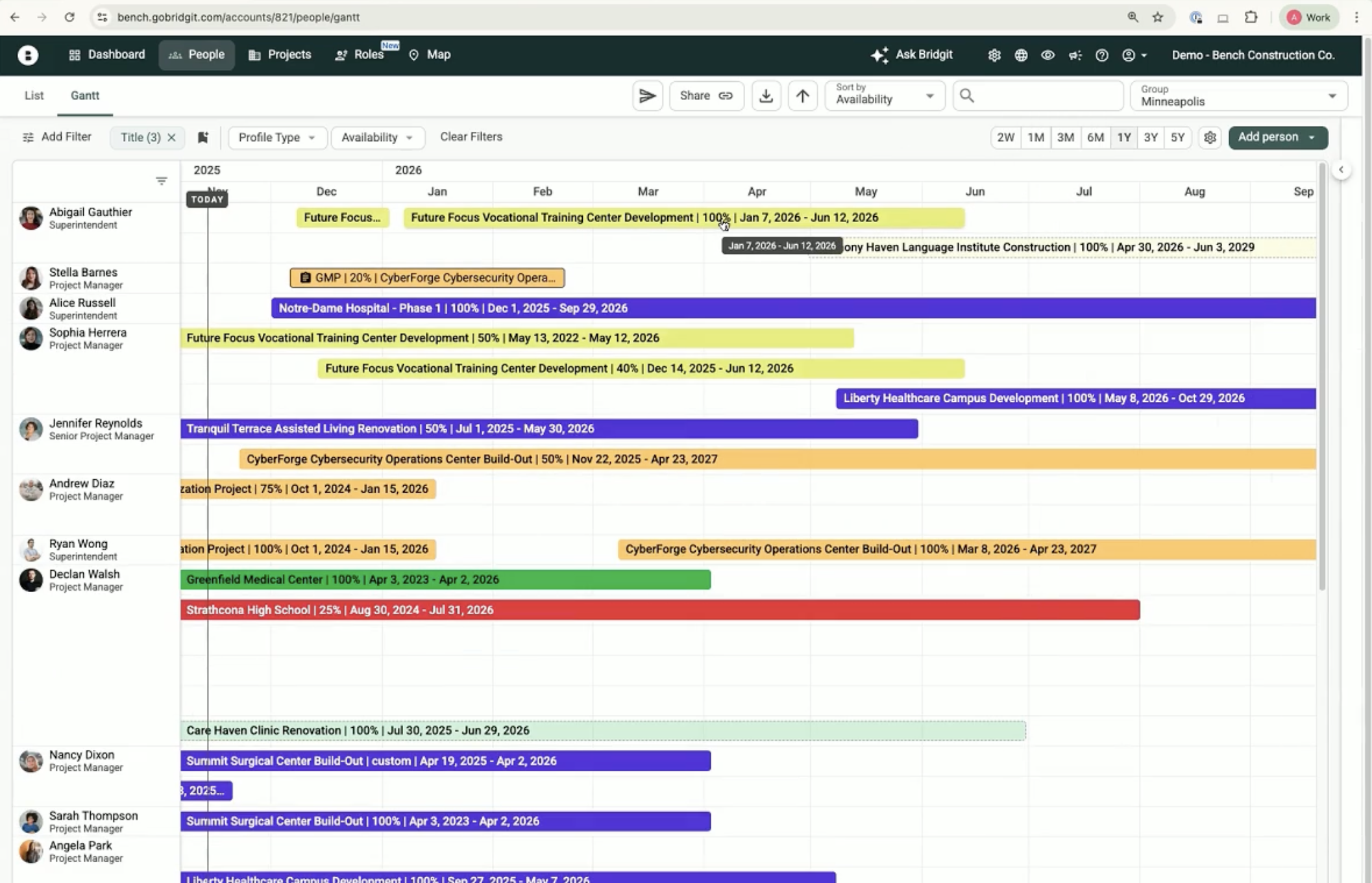Open Gantt settings gear icon
The width and height of the screenshot is (1372, 883).
click(x=1210, y=138)
